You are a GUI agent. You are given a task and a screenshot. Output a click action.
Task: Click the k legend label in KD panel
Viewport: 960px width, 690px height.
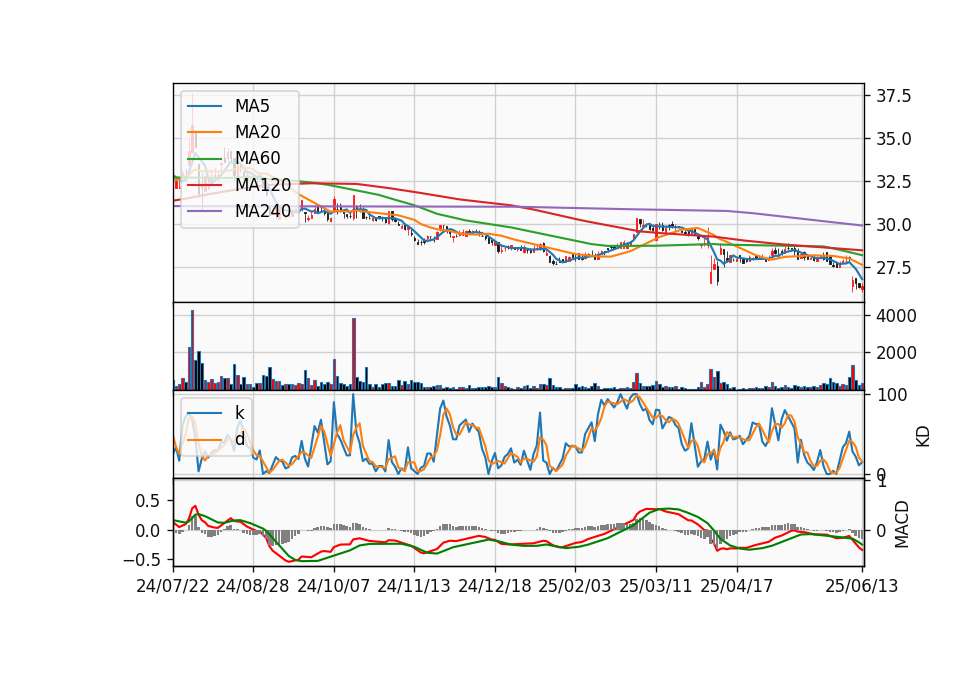239,413
